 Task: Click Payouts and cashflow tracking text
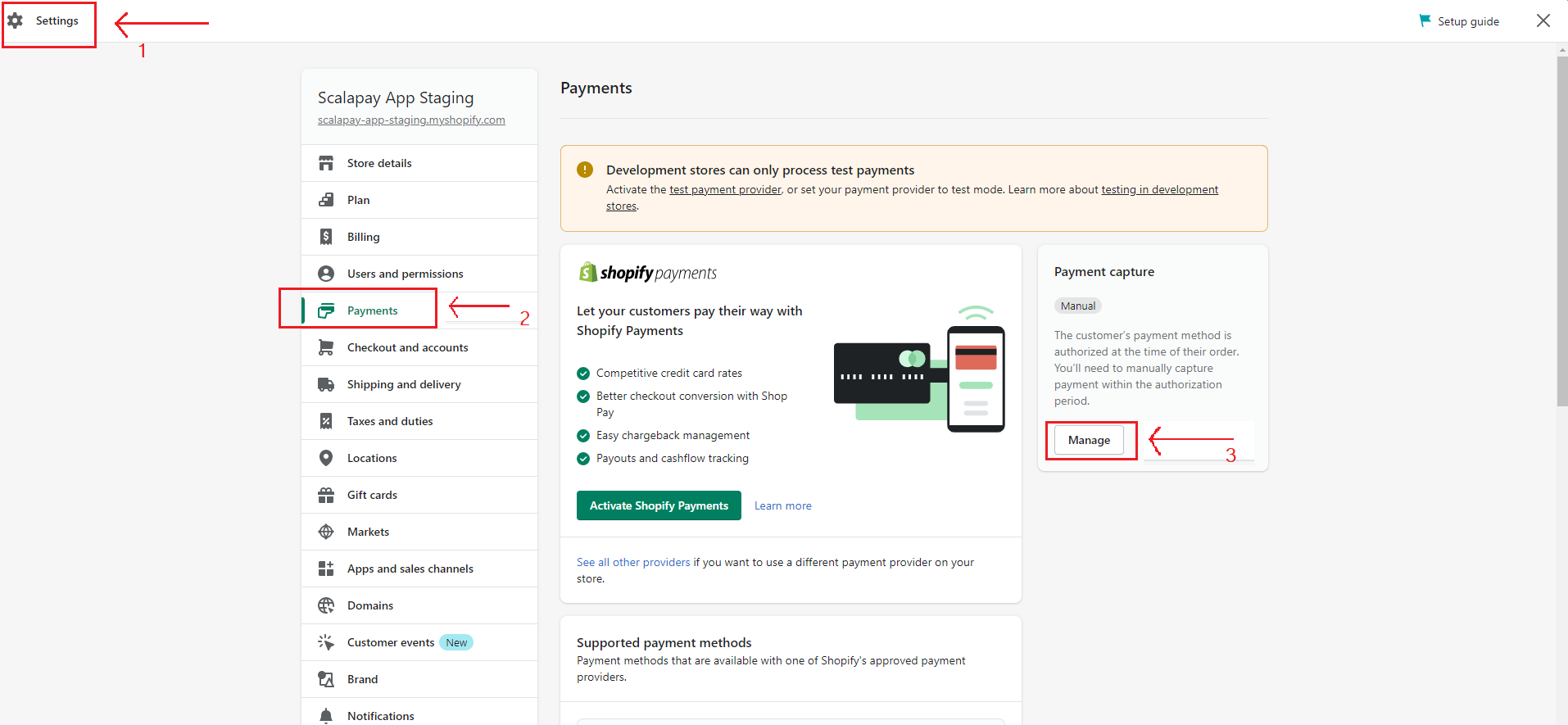point(673,458)
